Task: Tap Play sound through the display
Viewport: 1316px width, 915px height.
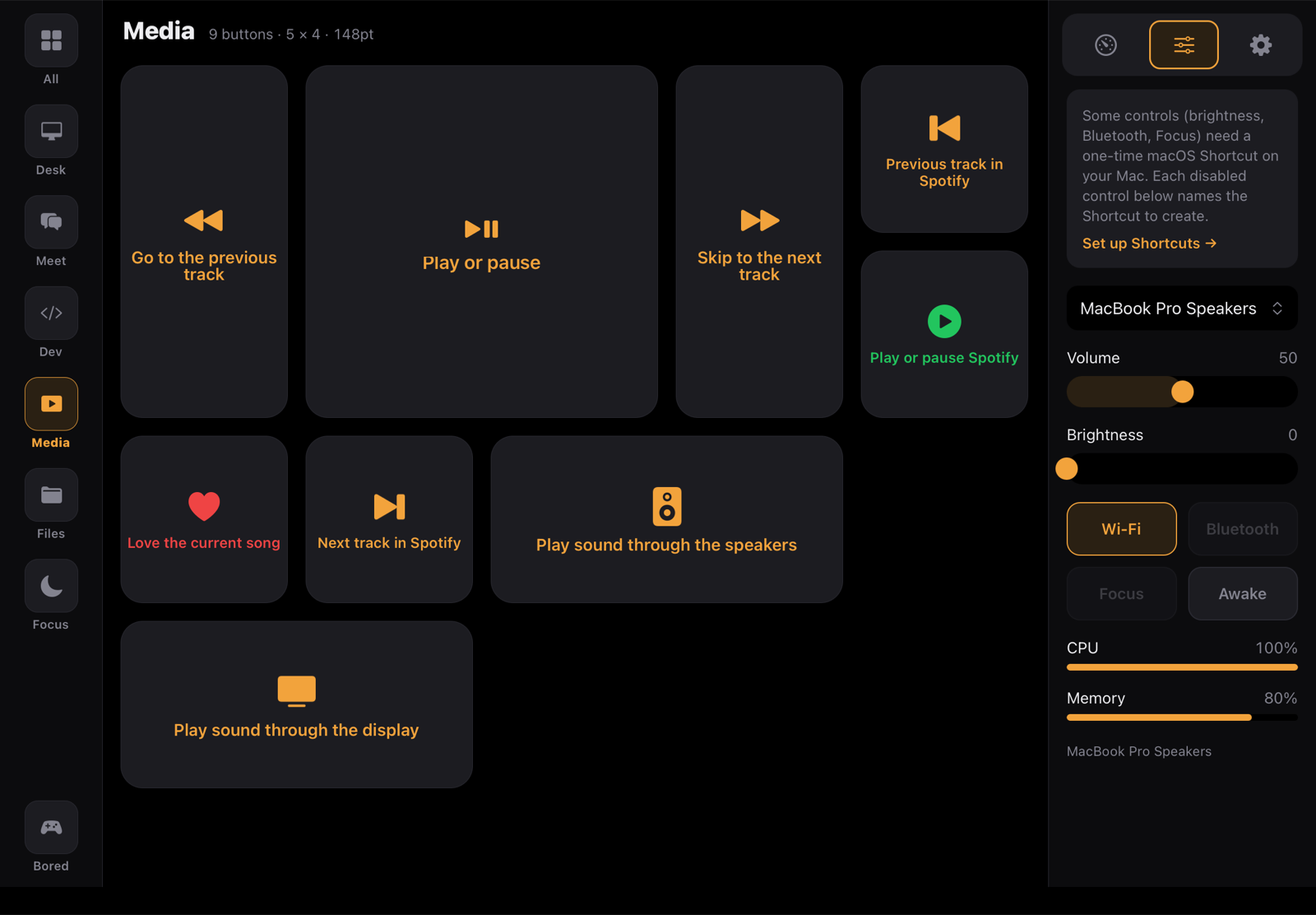Action: coord(296,704)
